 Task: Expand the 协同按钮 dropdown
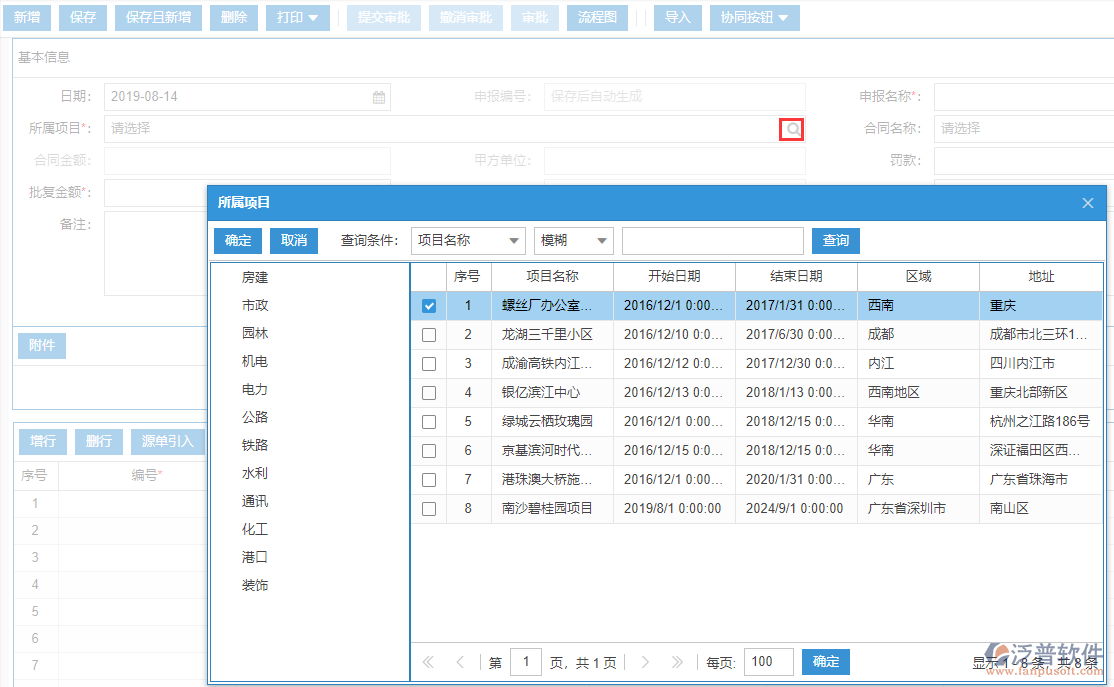pos(754,17)
